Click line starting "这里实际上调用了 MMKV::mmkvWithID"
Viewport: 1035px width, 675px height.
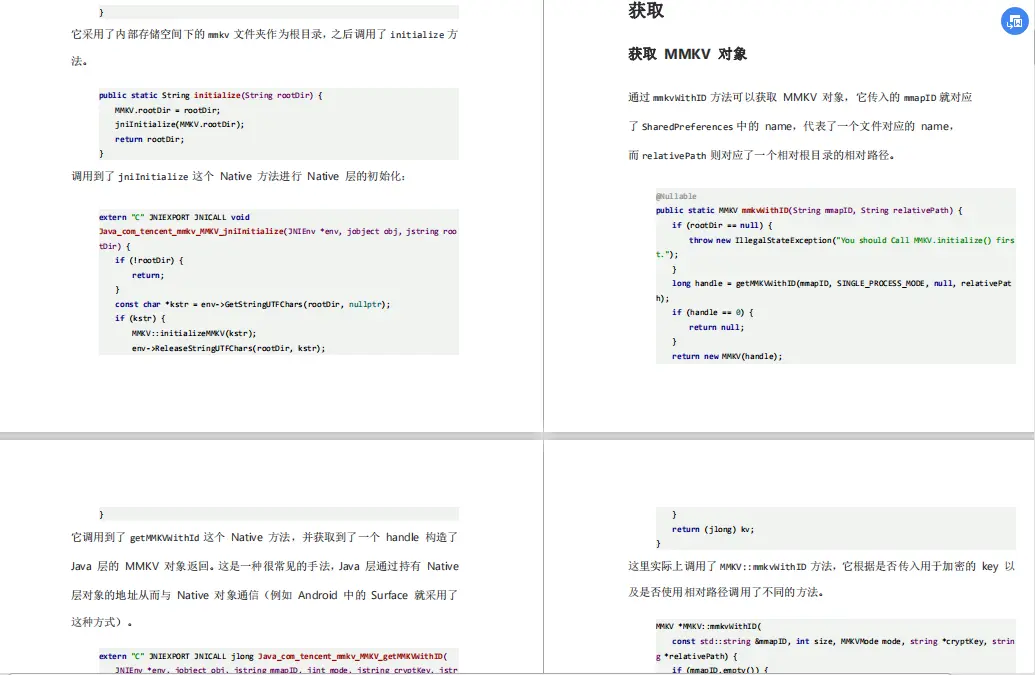pos(821,566)
